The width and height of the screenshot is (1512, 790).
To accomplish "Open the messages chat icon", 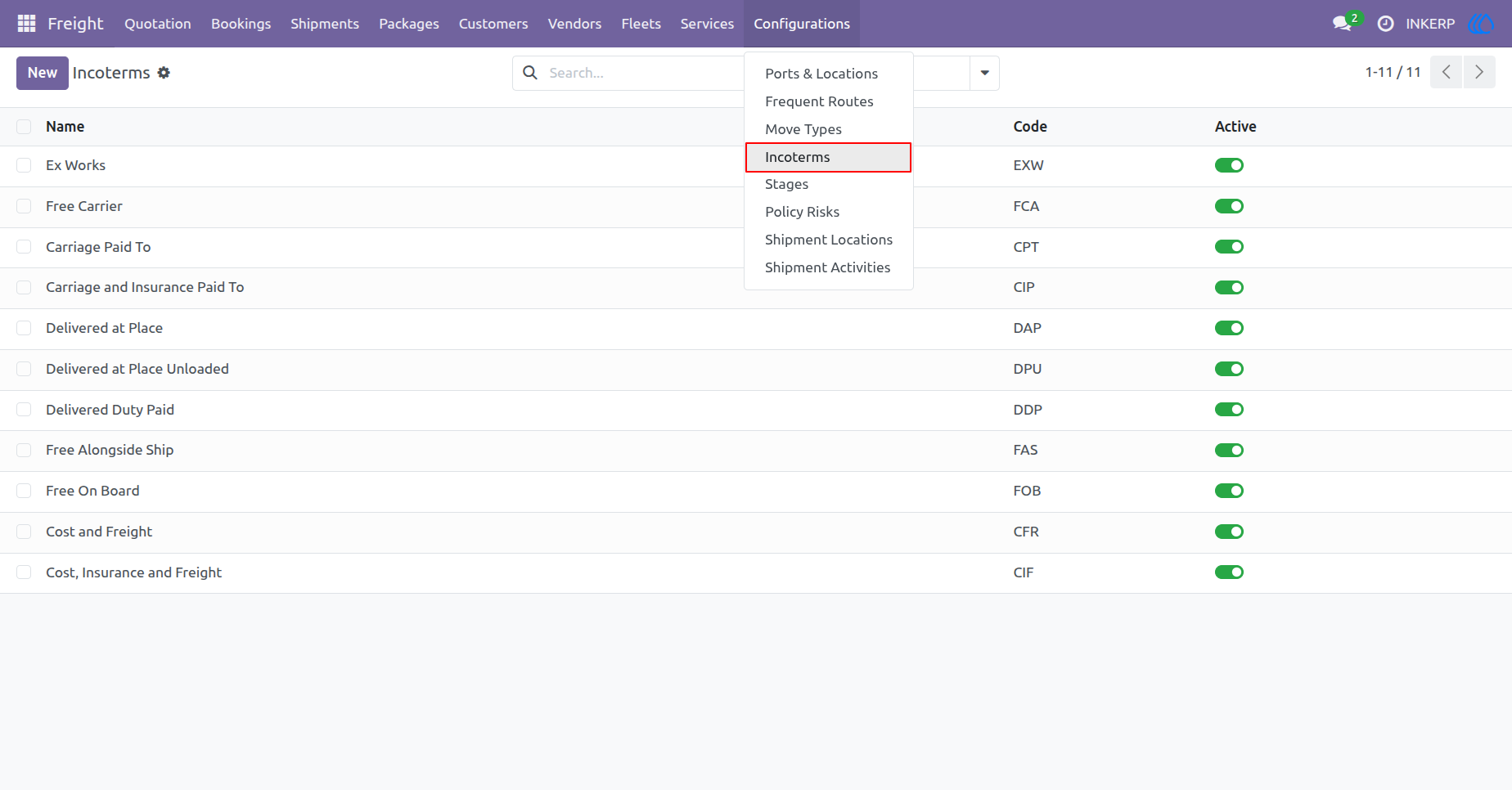I will point(1342,24).
